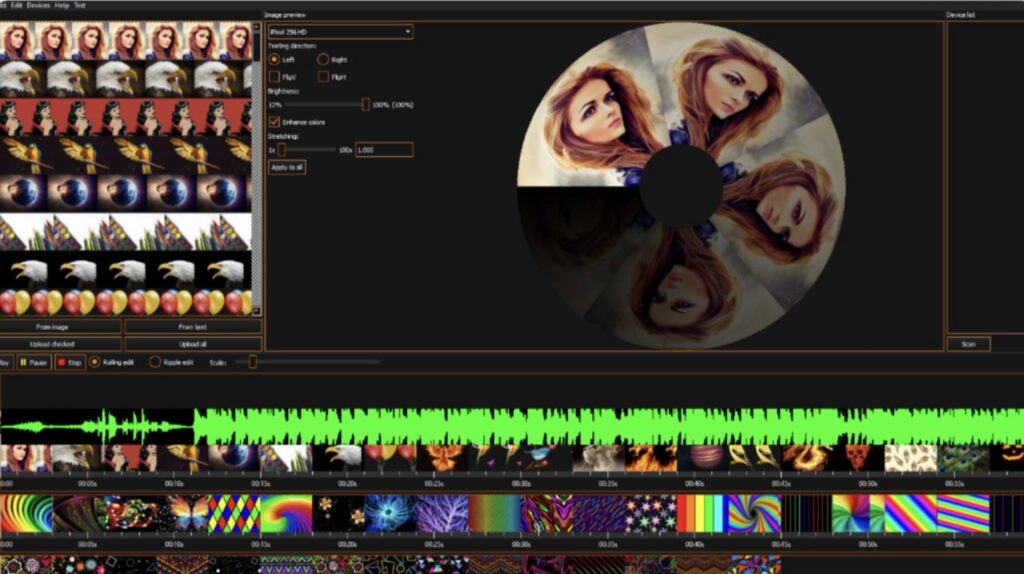Click the Apply to all button

tap(287, 167)
